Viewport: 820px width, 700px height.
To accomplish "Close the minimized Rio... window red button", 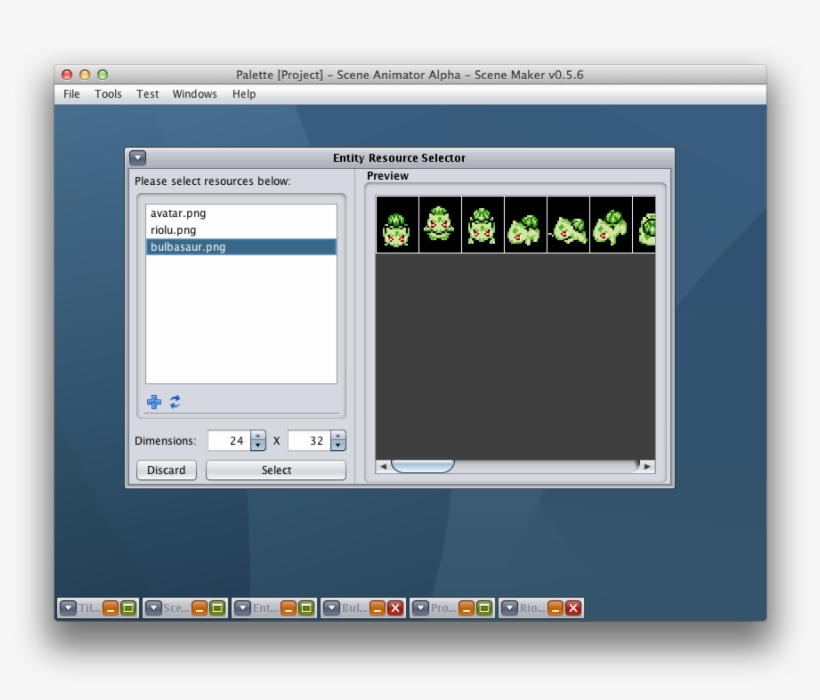I will click(x=573, y=608).
